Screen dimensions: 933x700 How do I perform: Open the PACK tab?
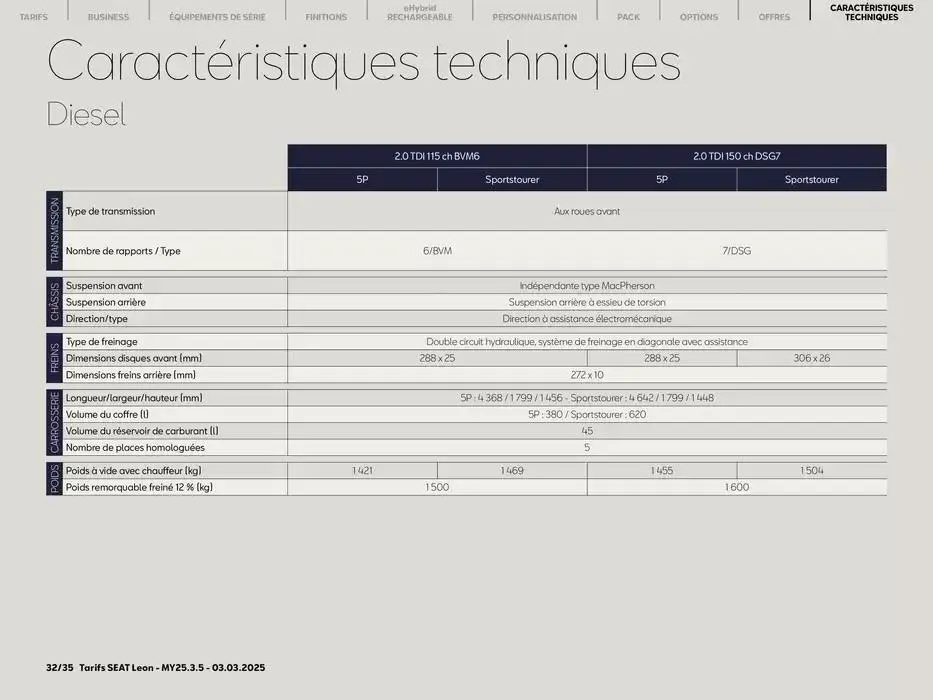628,16
